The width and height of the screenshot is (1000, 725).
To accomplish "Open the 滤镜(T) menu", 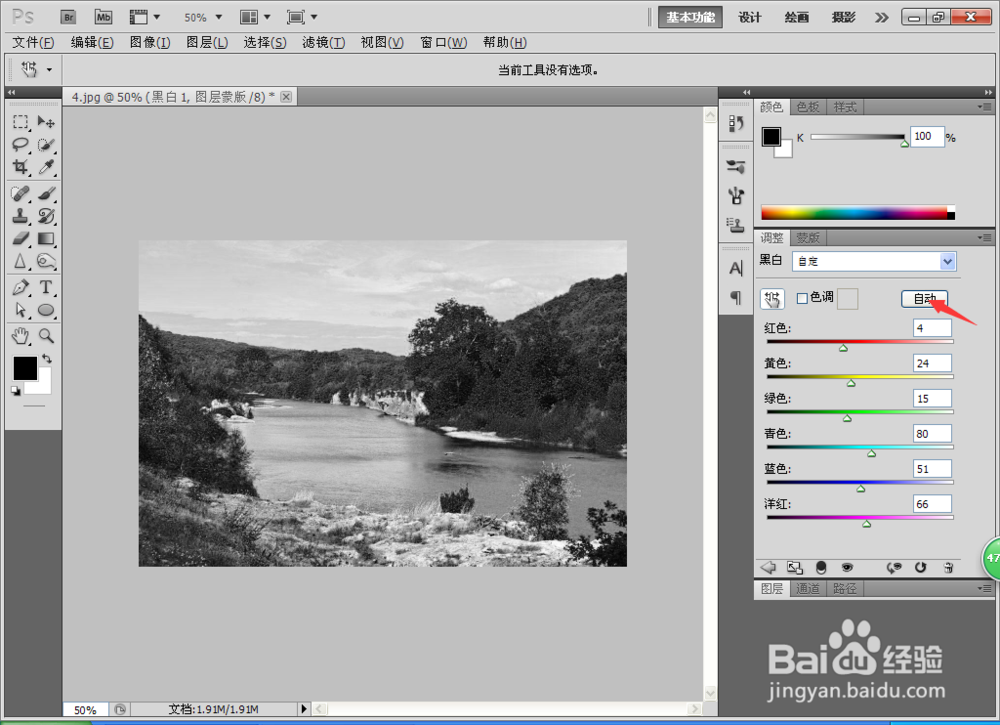I will (323, 42).
